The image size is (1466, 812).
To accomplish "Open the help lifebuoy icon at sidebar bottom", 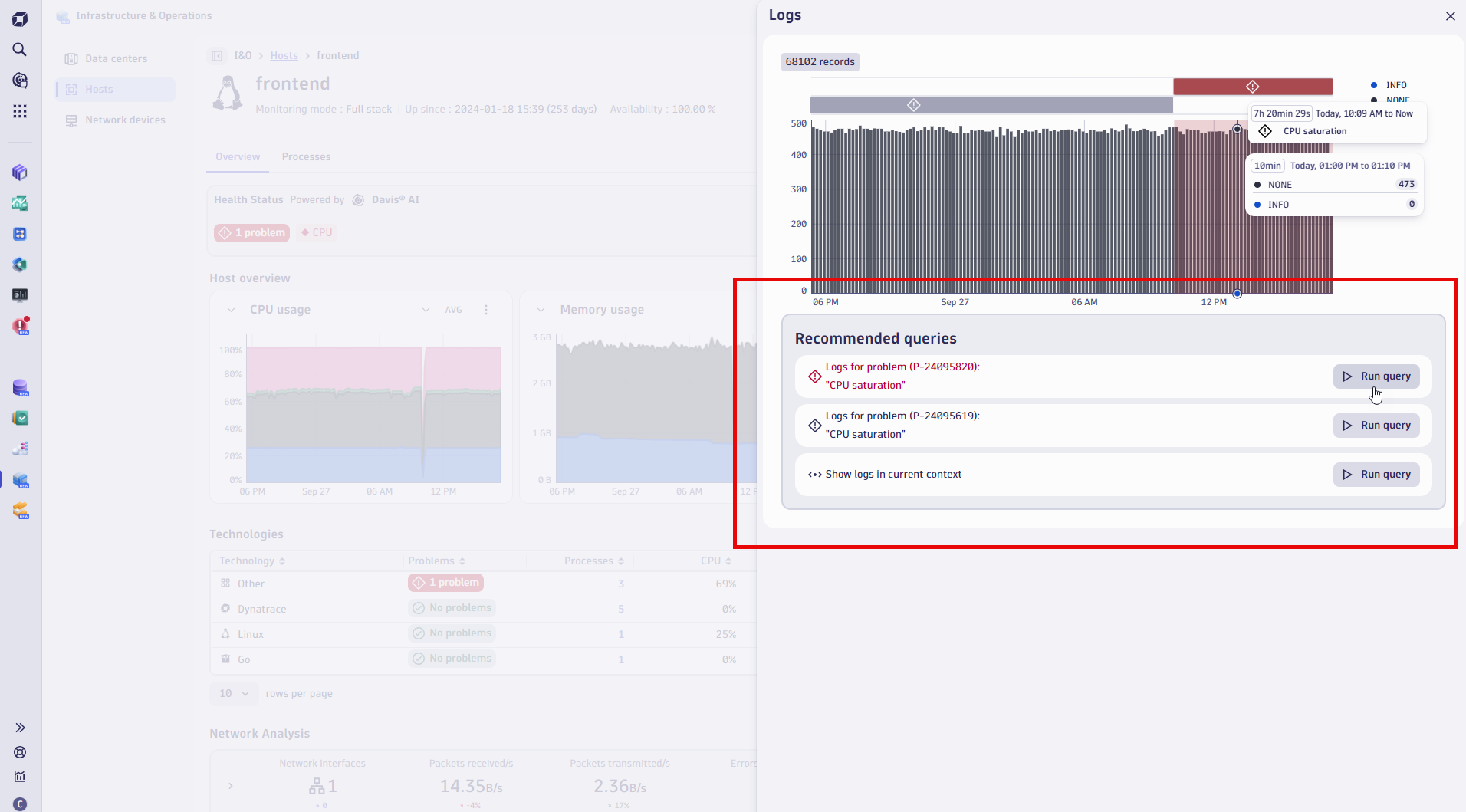I will click(20, 752).
